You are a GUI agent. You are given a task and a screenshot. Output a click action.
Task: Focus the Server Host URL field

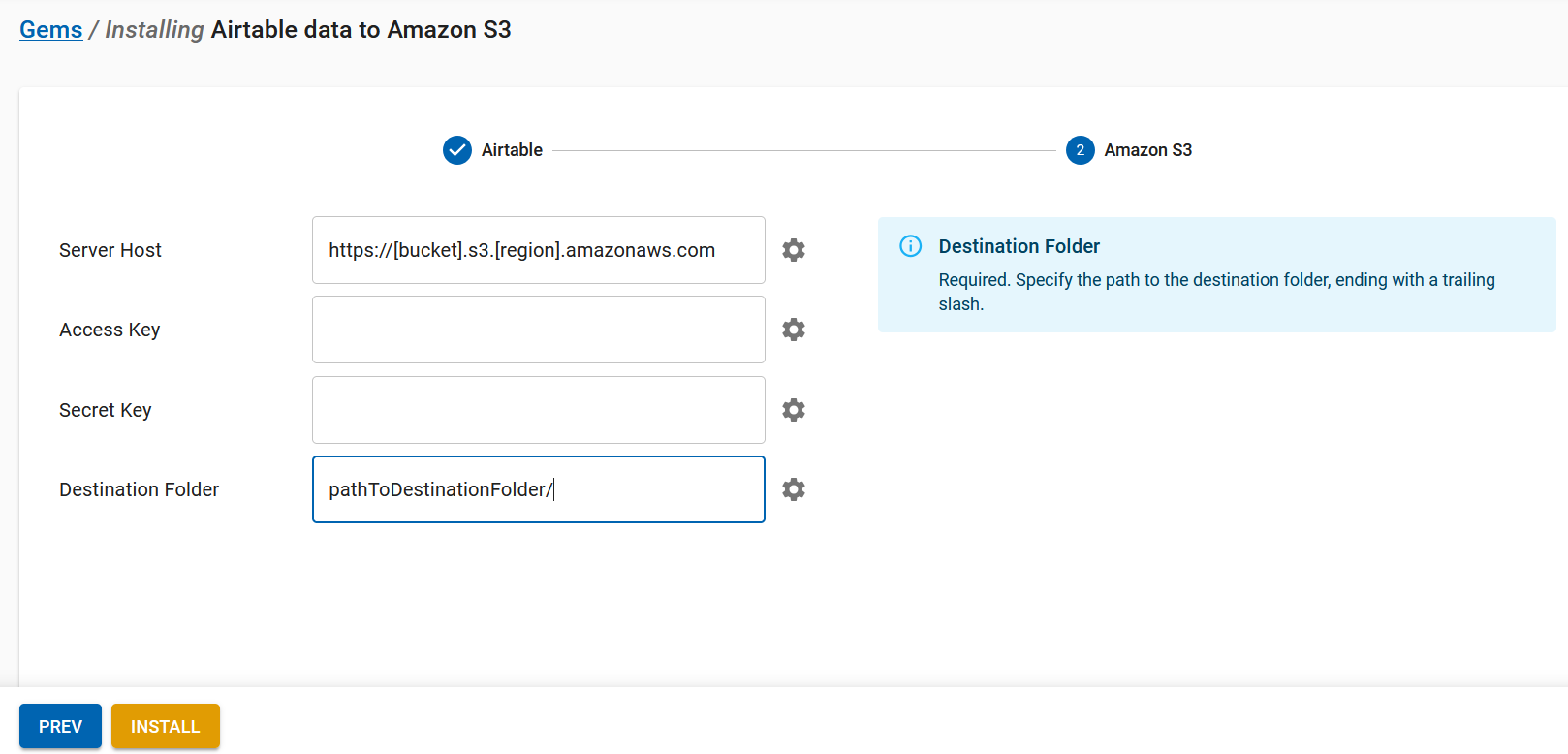click(538, 250)
